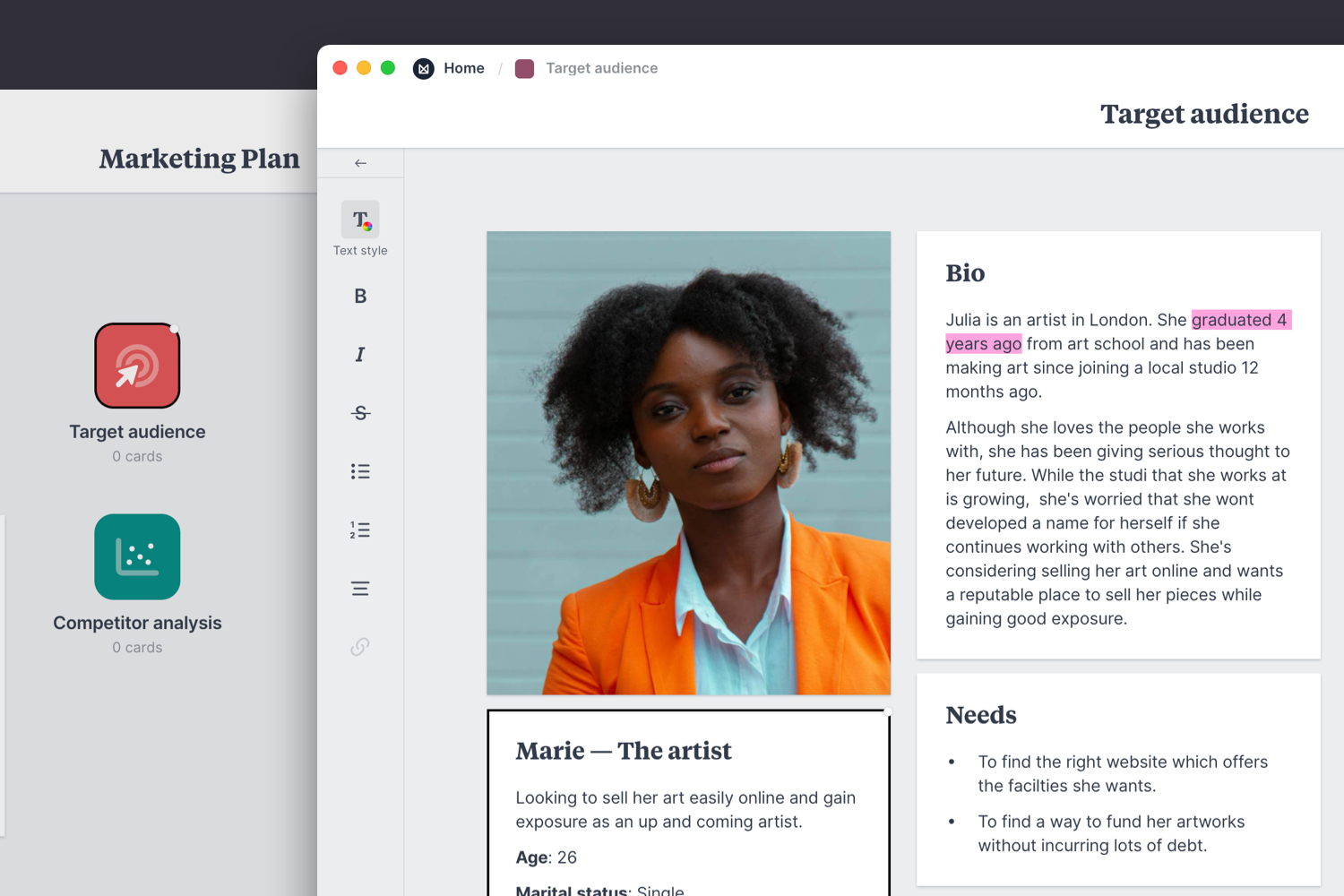Open the Text style tool
1344x896 pixels.
[x=360, y=220]
